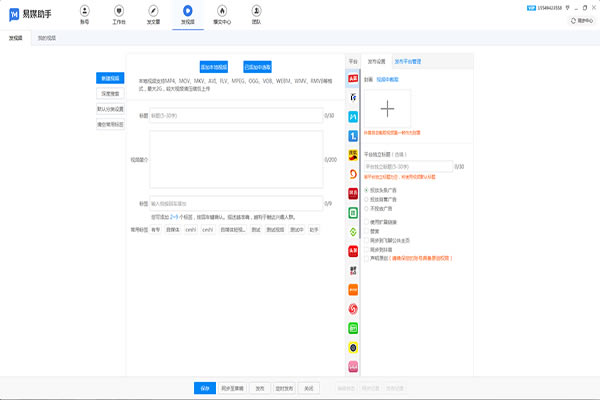Select the bright green platform icon

[x=353, y=328]
